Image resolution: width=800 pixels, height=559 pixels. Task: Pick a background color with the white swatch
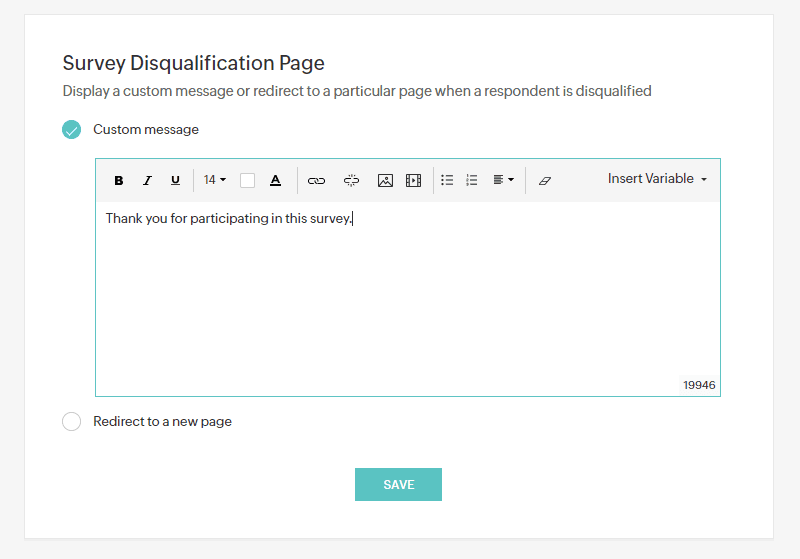(247, 181)
